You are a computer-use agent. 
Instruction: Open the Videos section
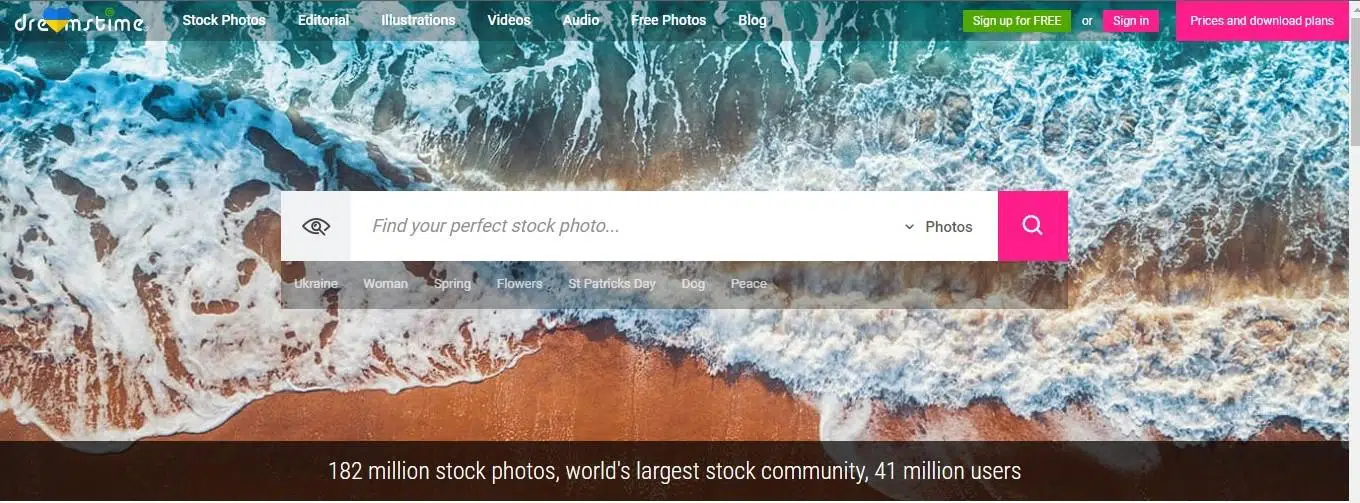tap(509, 20)
